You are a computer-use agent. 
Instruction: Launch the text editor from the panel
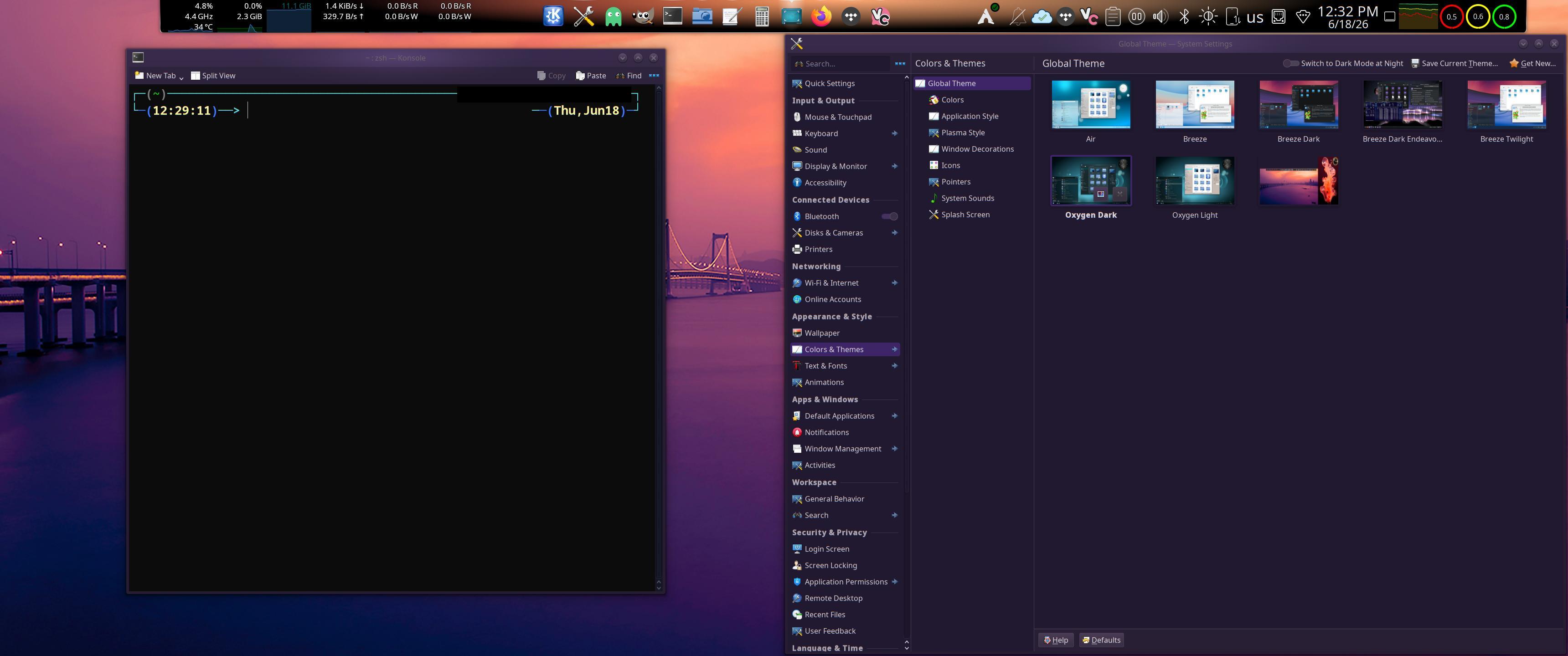(732, 16)
